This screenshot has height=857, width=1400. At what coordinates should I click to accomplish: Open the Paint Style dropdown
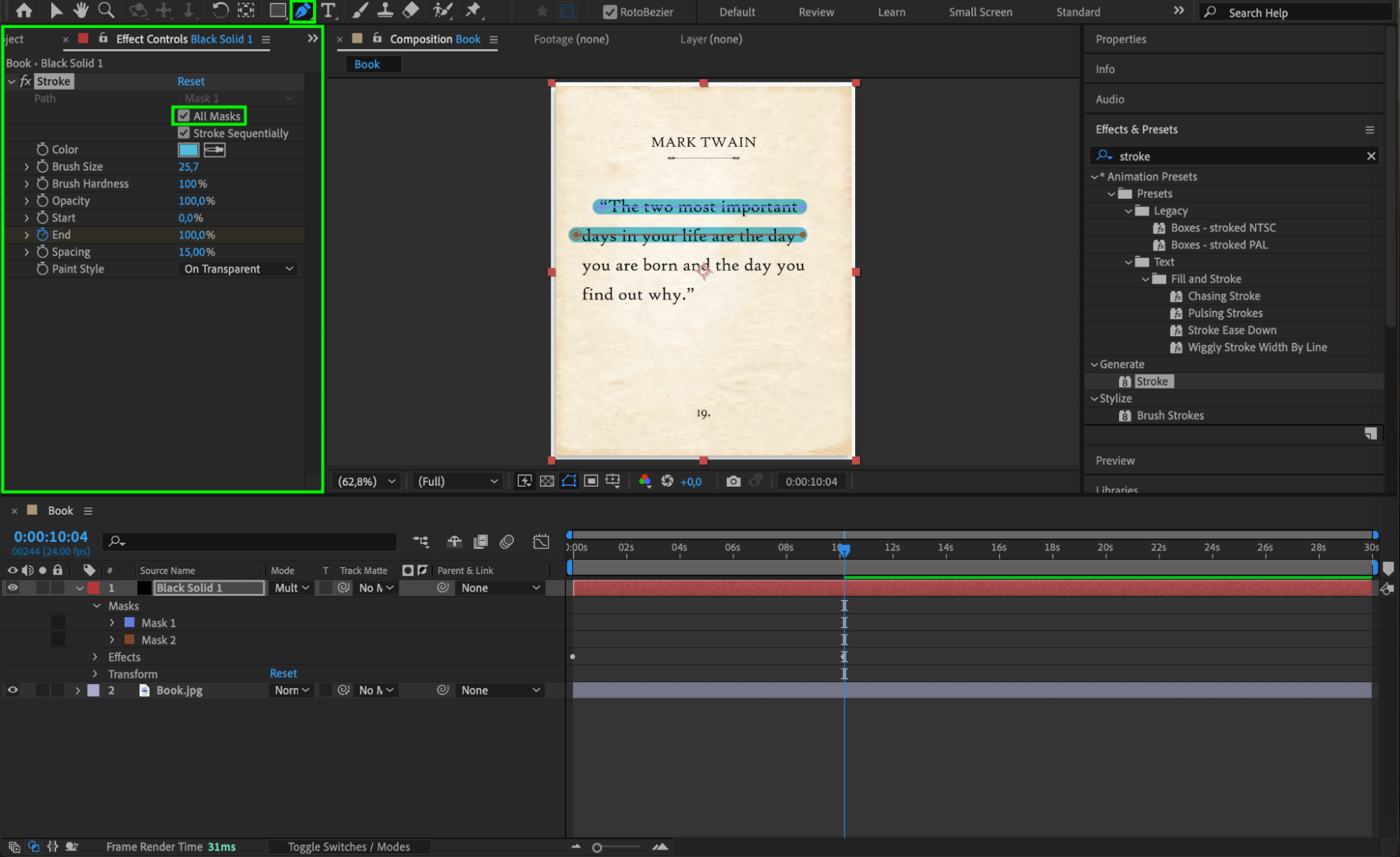239,269
